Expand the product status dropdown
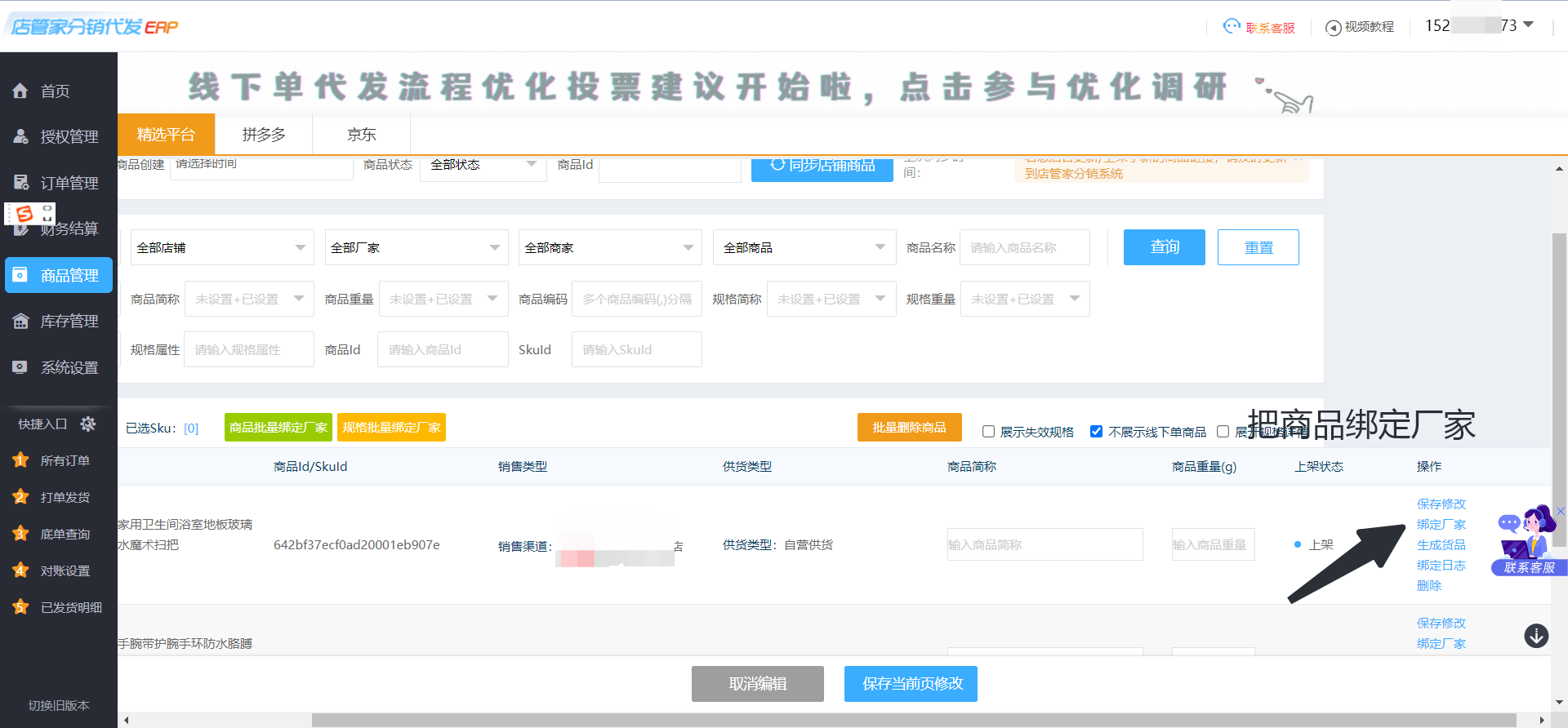 coord(483,165)
